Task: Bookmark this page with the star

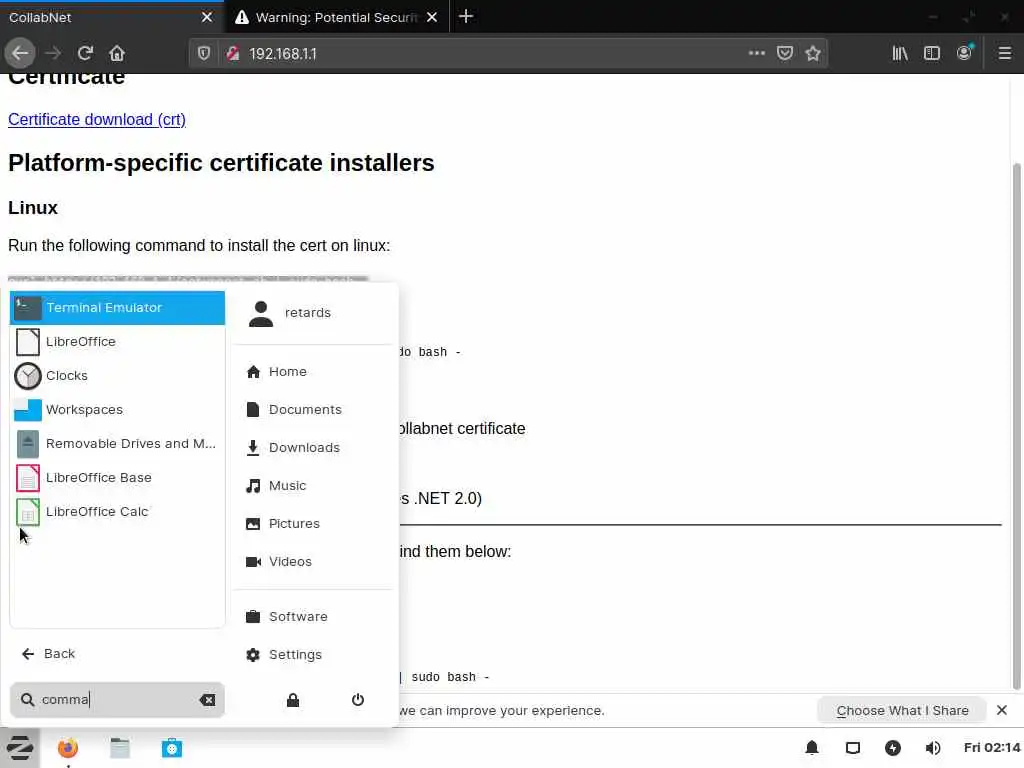Action: tap(813, 53)
